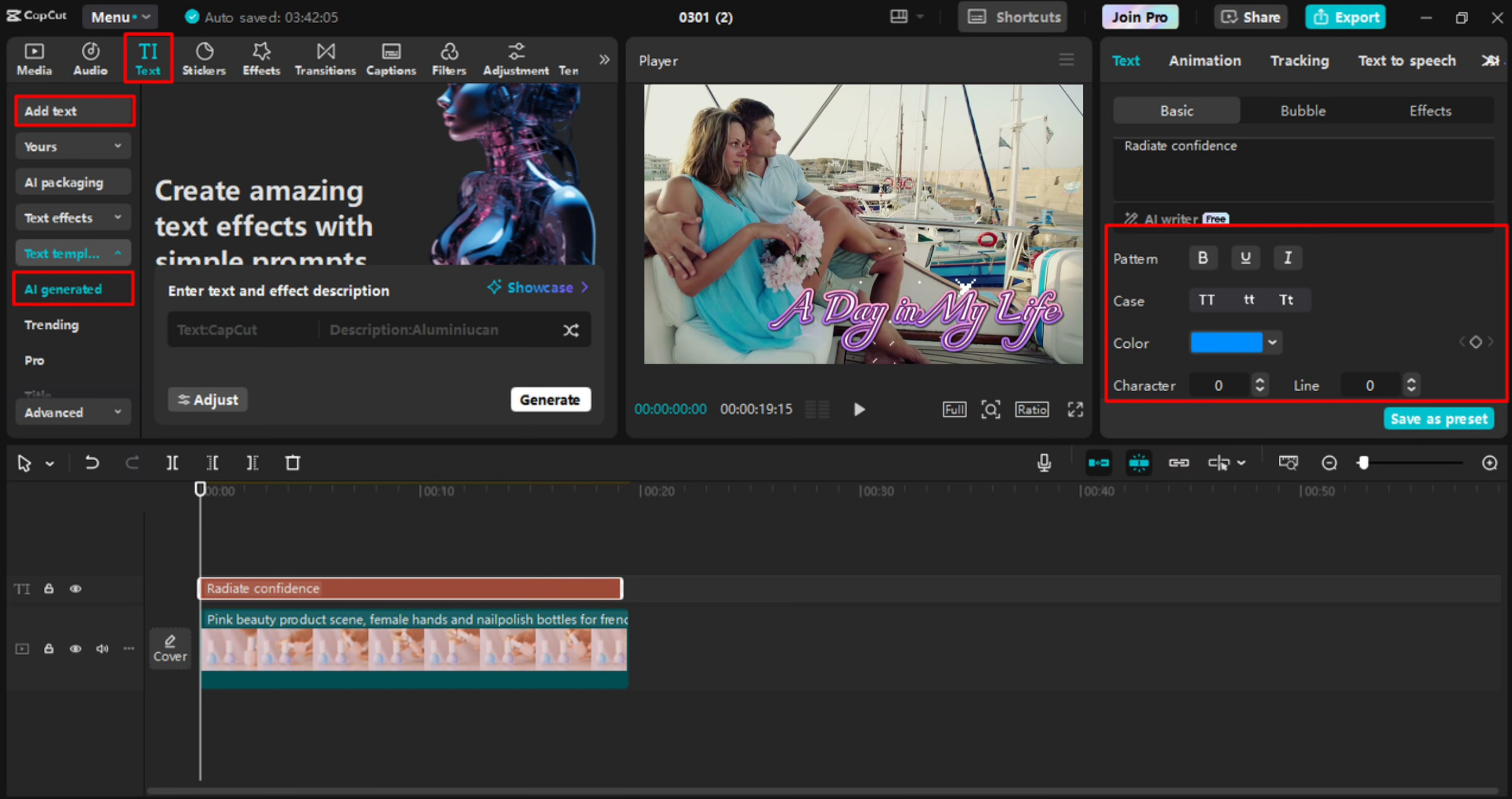Play the video in the Player
This screenshot has height=799, width=1512.
pyautogui.click(x=859, y=409)
